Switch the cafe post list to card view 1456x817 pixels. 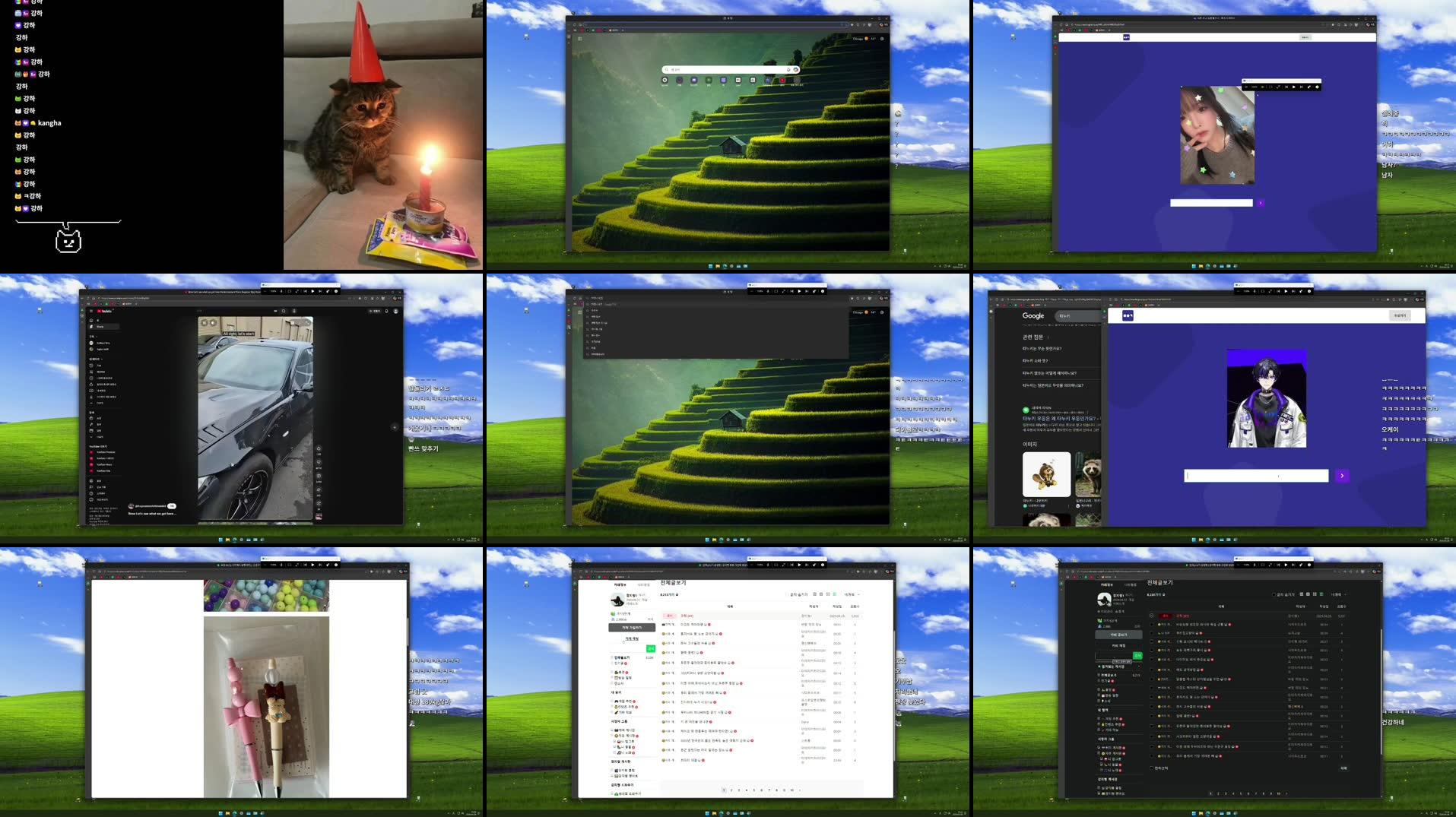tap(821, 594)
